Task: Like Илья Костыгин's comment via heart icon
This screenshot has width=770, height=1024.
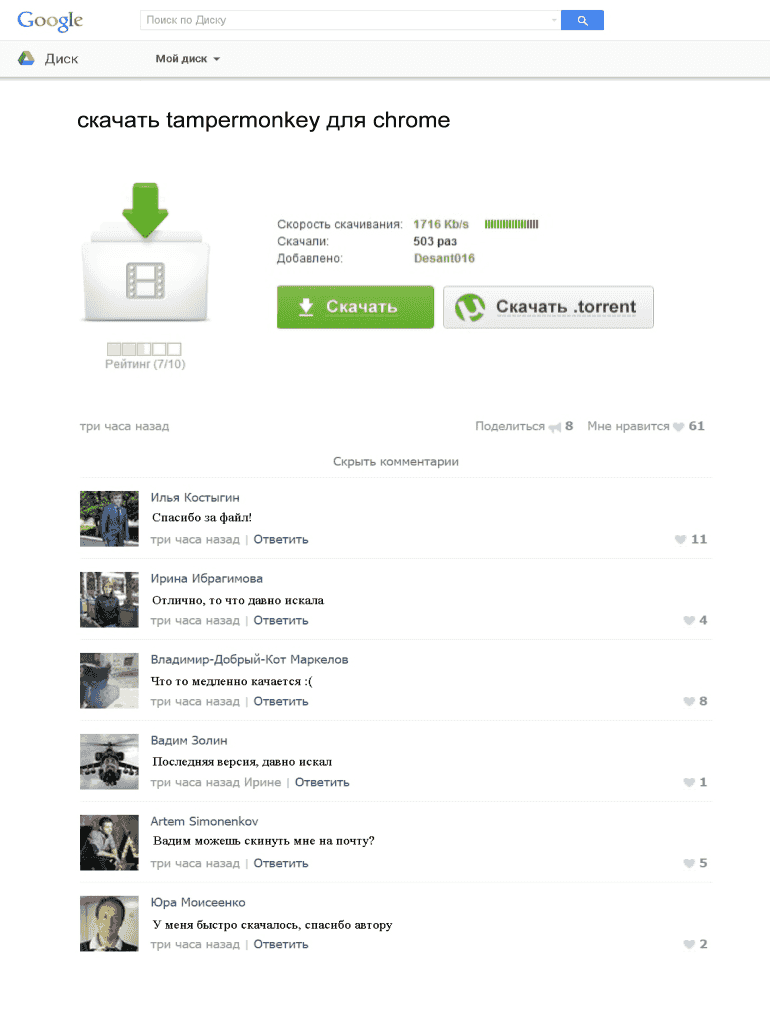Action: click(x=681, y=539)
